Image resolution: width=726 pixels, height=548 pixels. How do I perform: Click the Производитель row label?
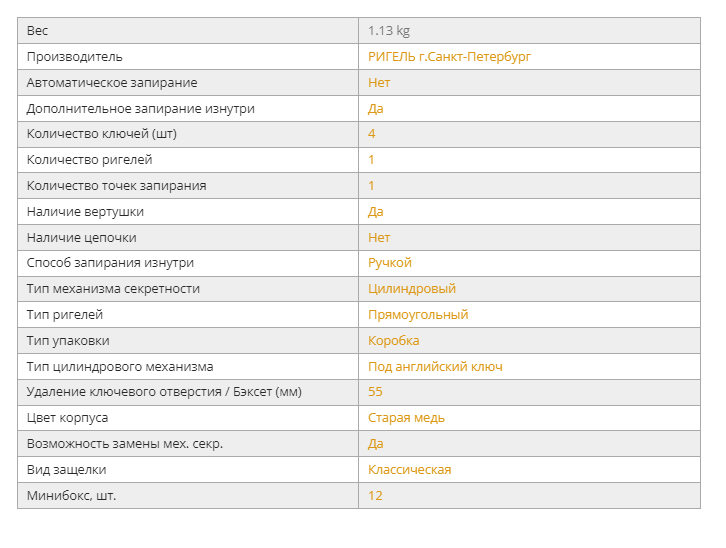pos(75,57)
